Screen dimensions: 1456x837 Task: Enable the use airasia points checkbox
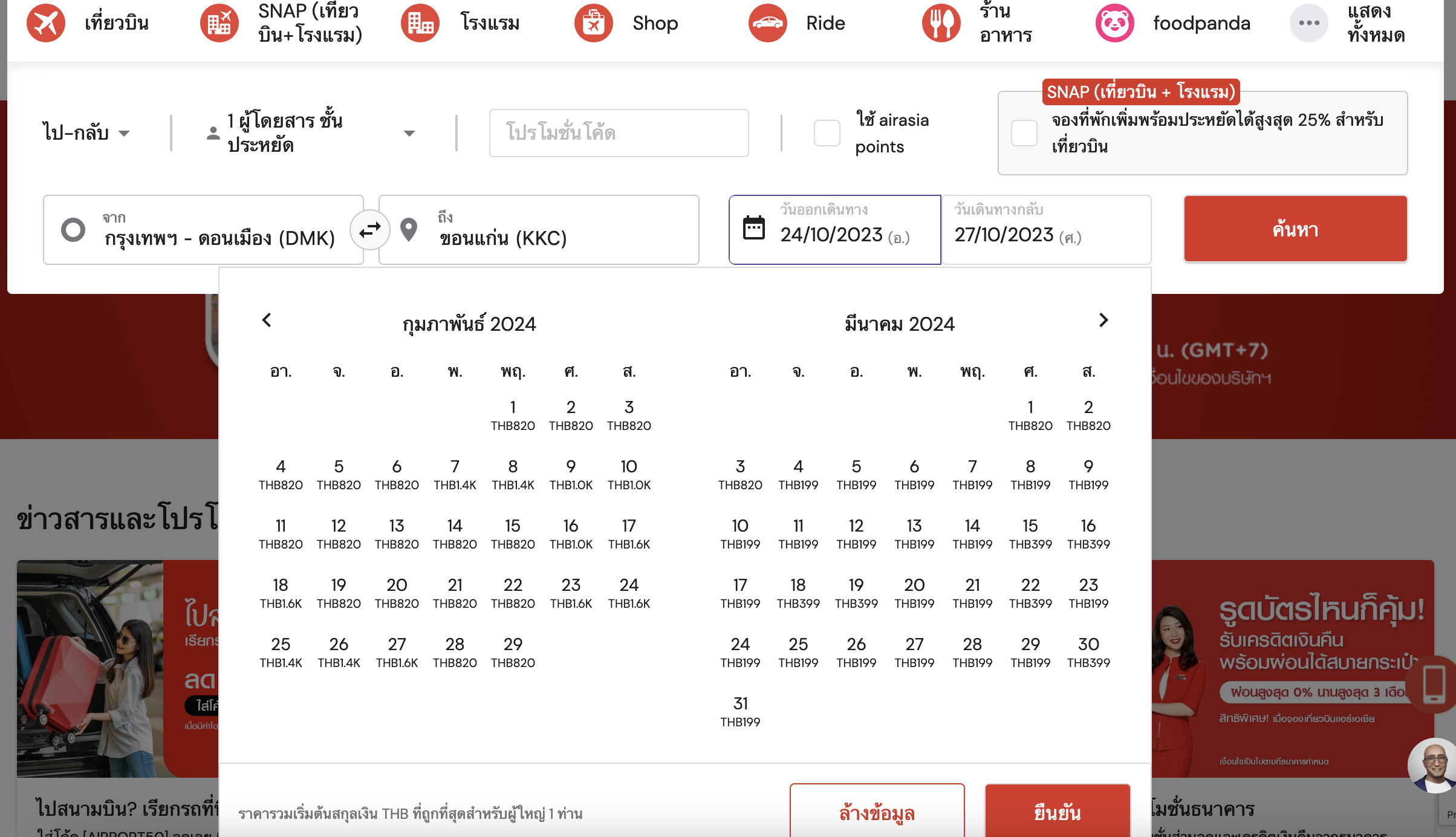tap(827, 133)
